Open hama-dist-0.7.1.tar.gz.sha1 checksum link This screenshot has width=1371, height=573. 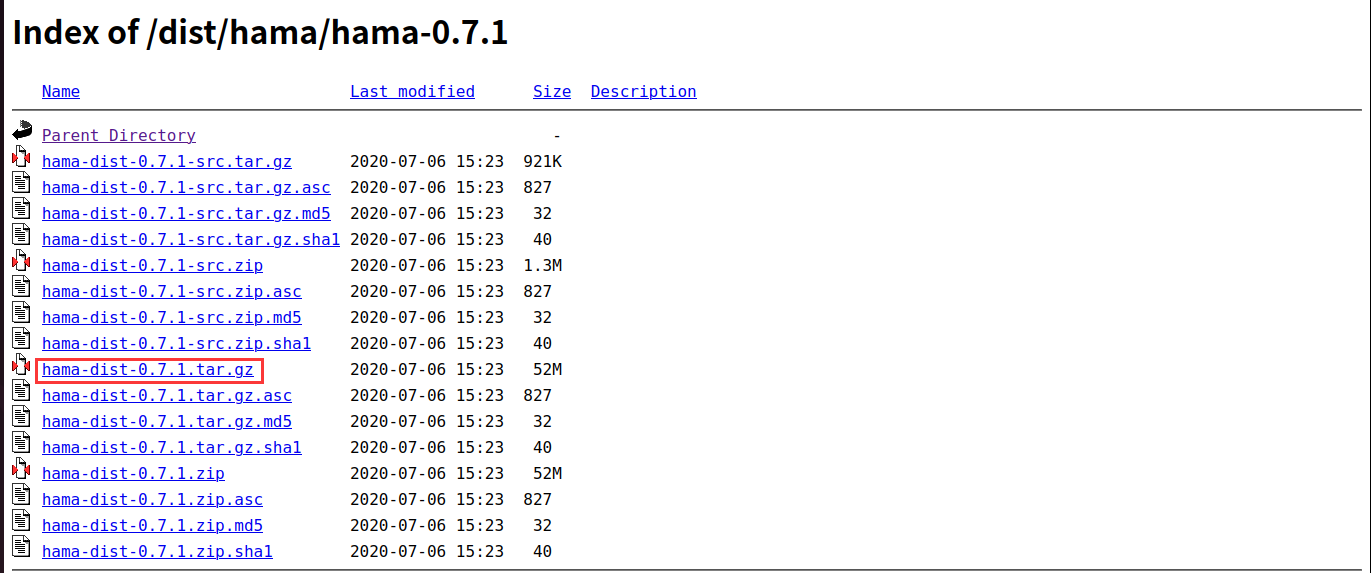(172, 447)
